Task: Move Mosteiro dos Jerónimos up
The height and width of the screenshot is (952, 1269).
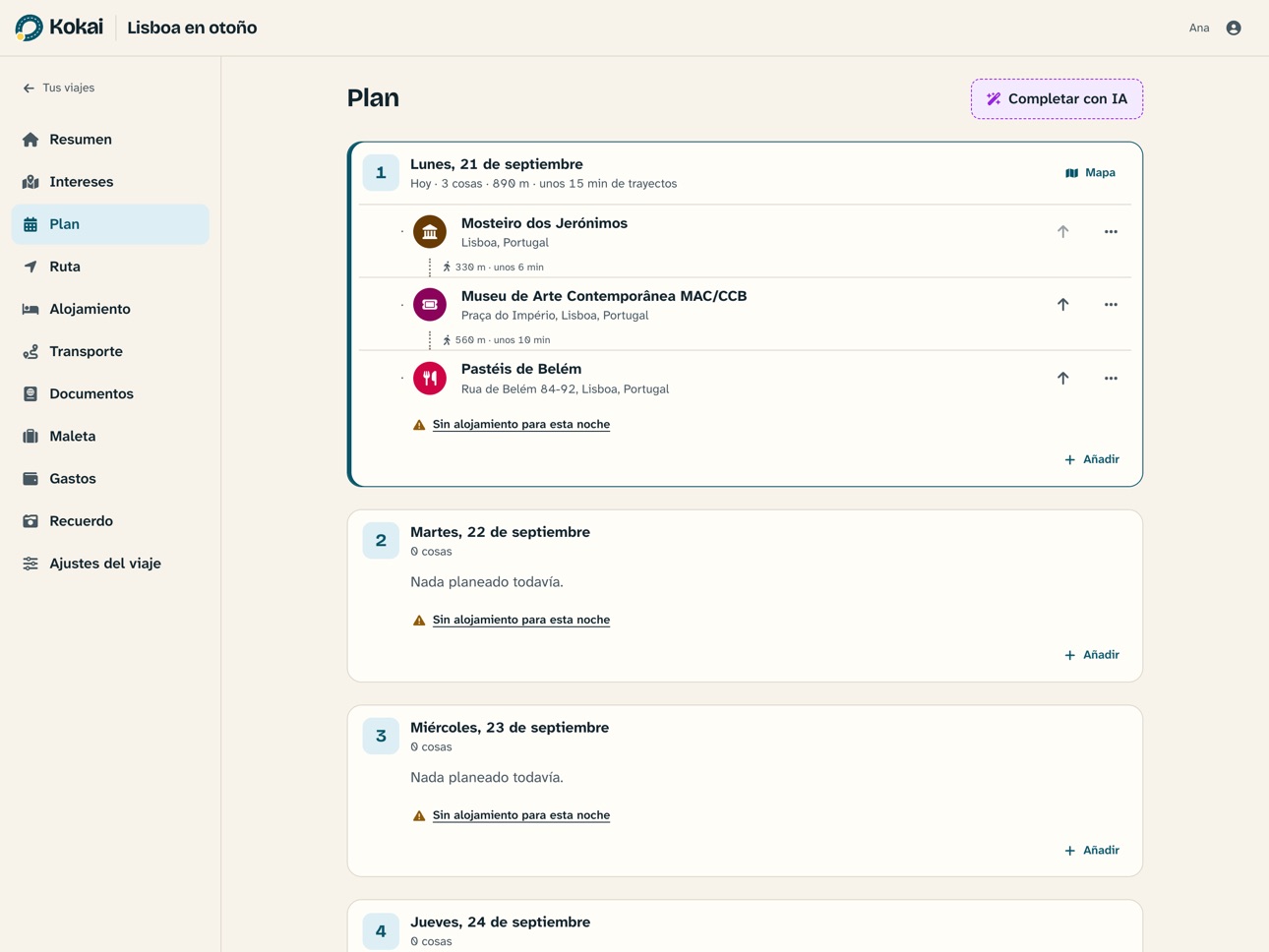Action: [x=1062, y=232]
